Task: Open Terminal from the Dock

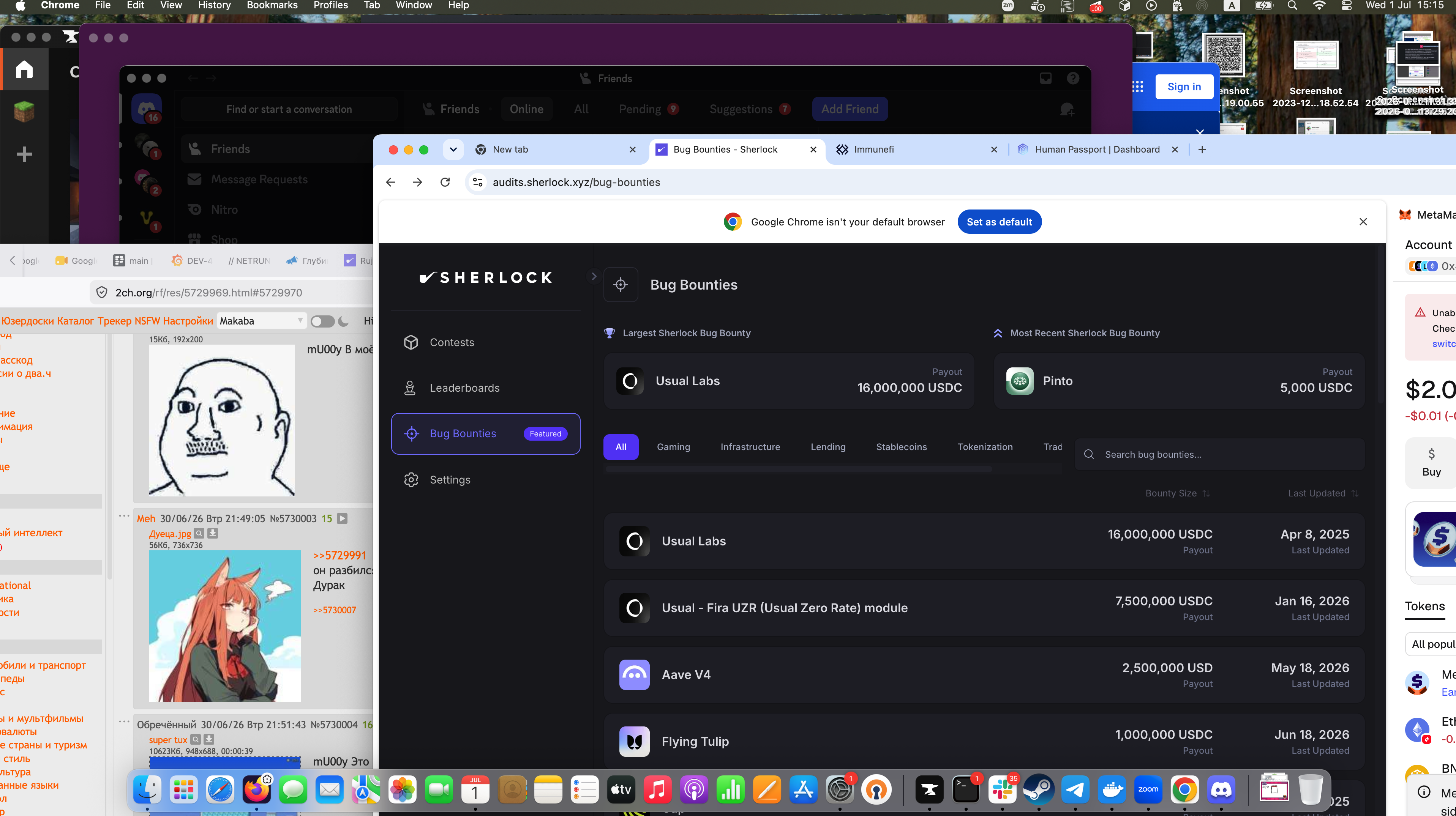Action: [x=966, y=789]
